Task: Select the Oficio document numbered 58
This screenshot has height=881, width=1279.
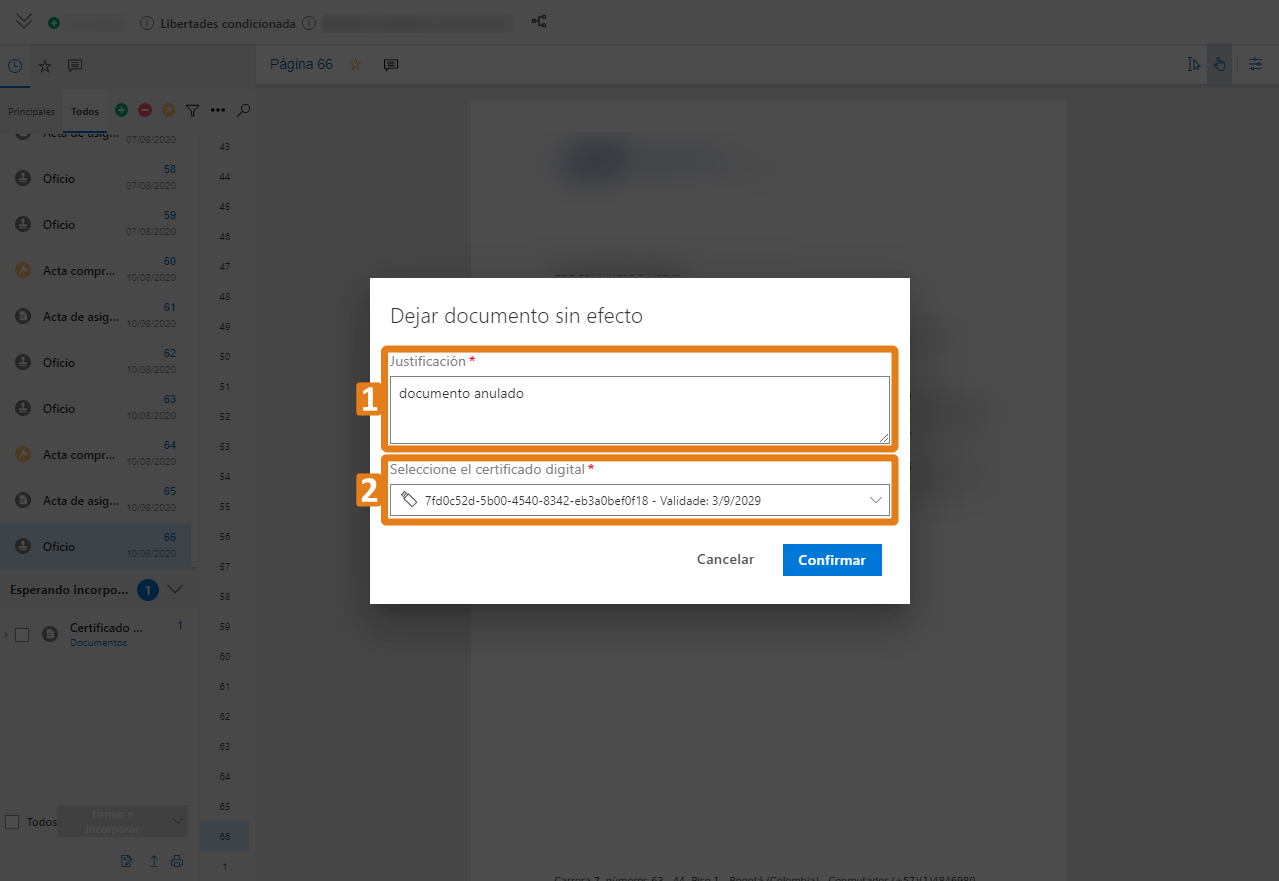Action: (x=96, y=178)
